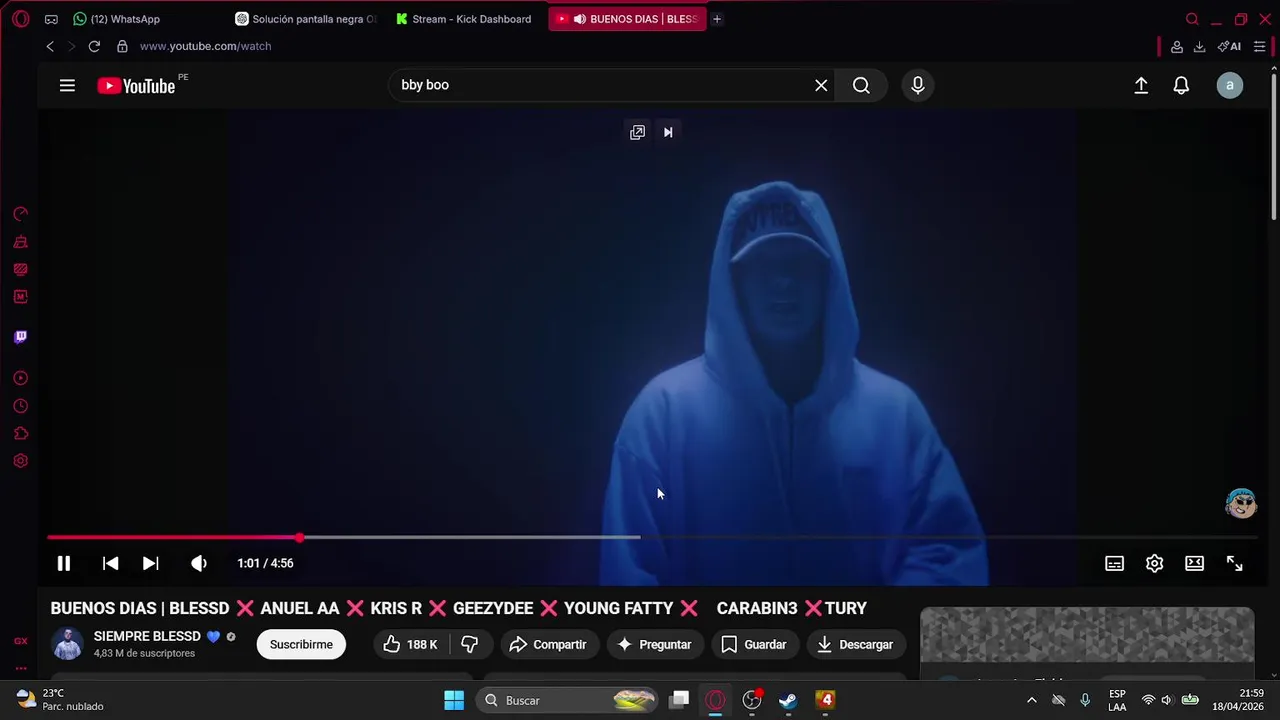Image resolution: width=1280 pixels, height=720 pixels.
Task: Switch the player to theater mode
Action: 1194,563
